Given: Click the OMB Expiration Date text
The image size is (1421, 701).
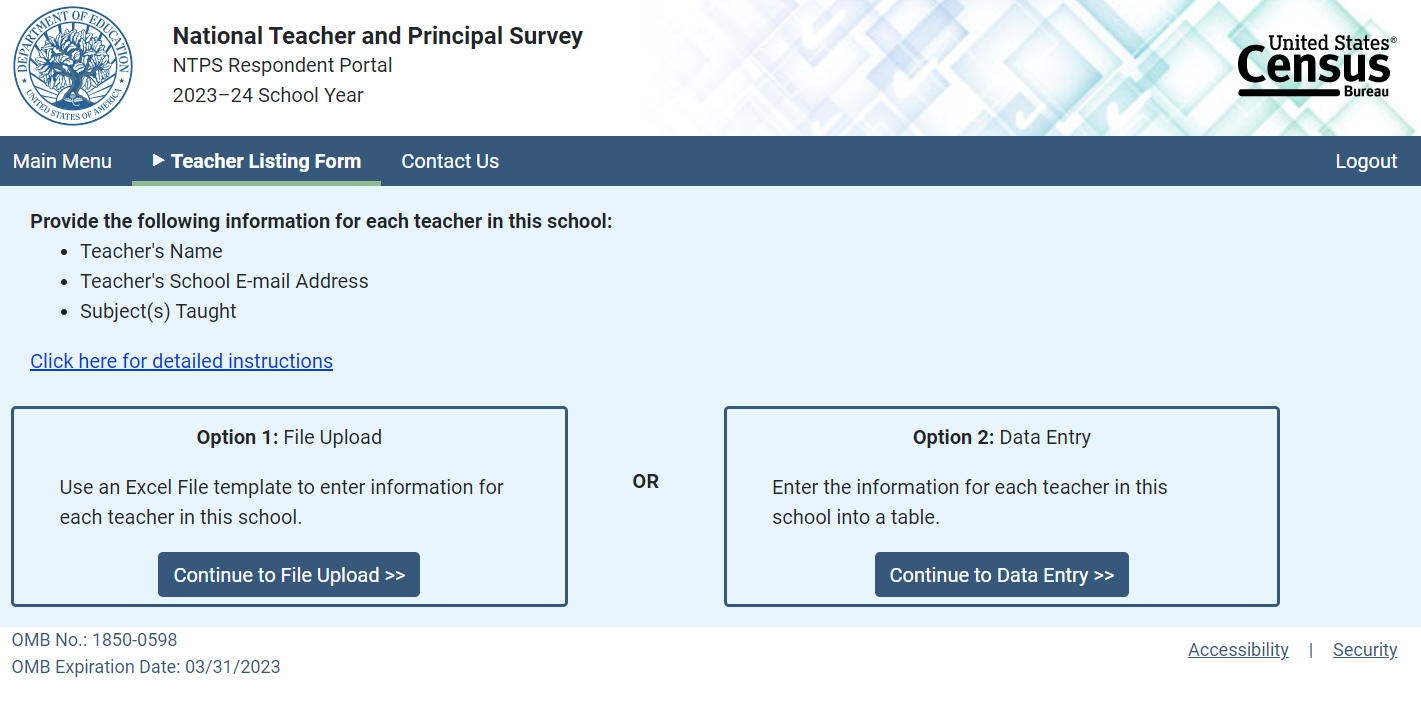Looking at the screenshot, I should [x=146, y=667].
